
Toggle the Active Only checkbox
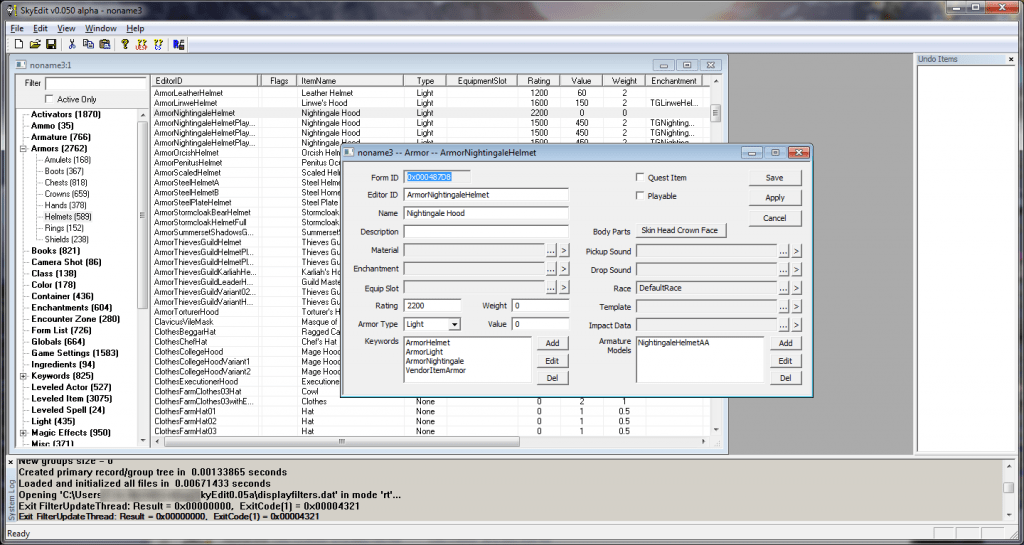[x=49, y=99]
